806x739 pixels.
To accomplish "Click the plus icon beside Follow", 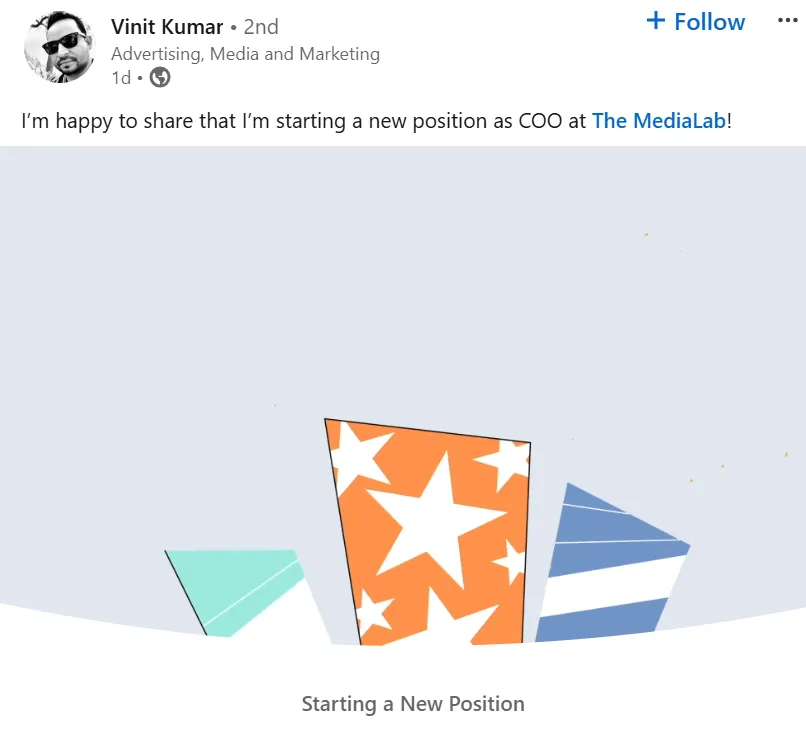I will click(x=656, y=21).
